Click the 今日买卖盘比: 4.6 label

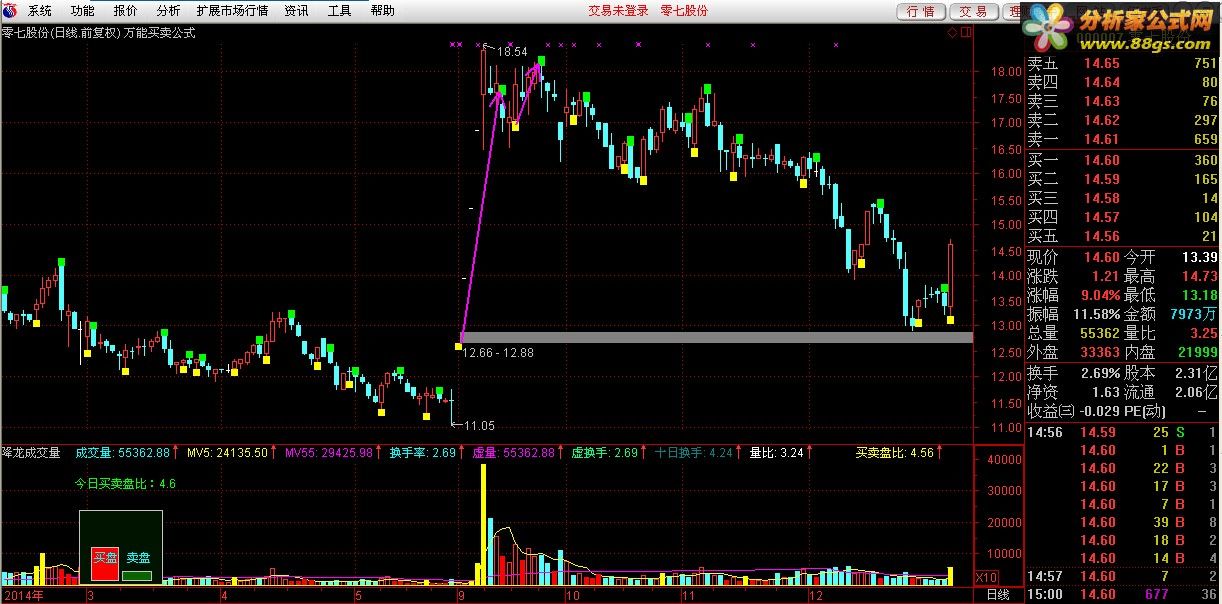coord(126,484)
